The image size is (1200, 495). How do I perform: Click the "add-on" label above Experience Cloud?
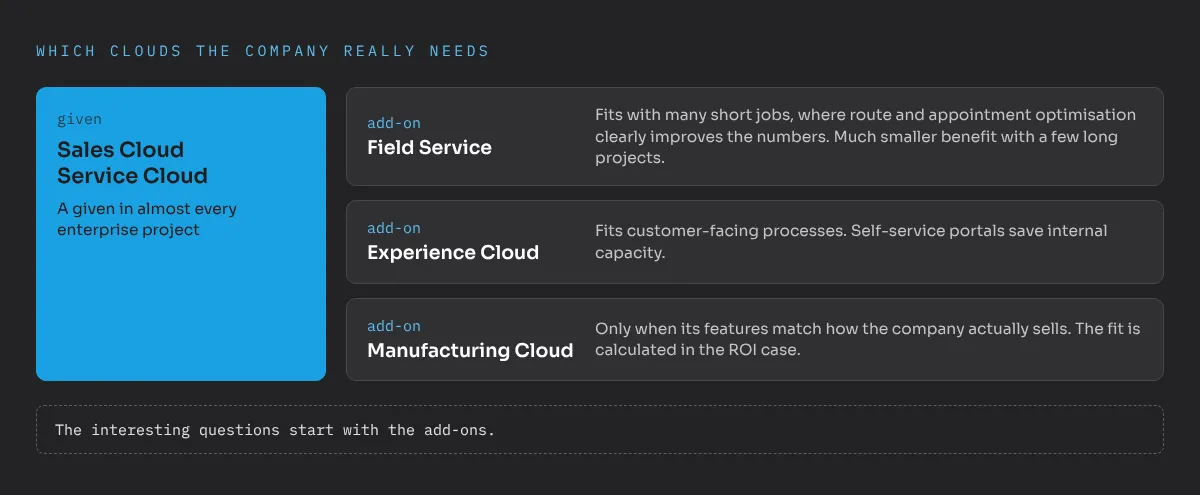[394, 229]
